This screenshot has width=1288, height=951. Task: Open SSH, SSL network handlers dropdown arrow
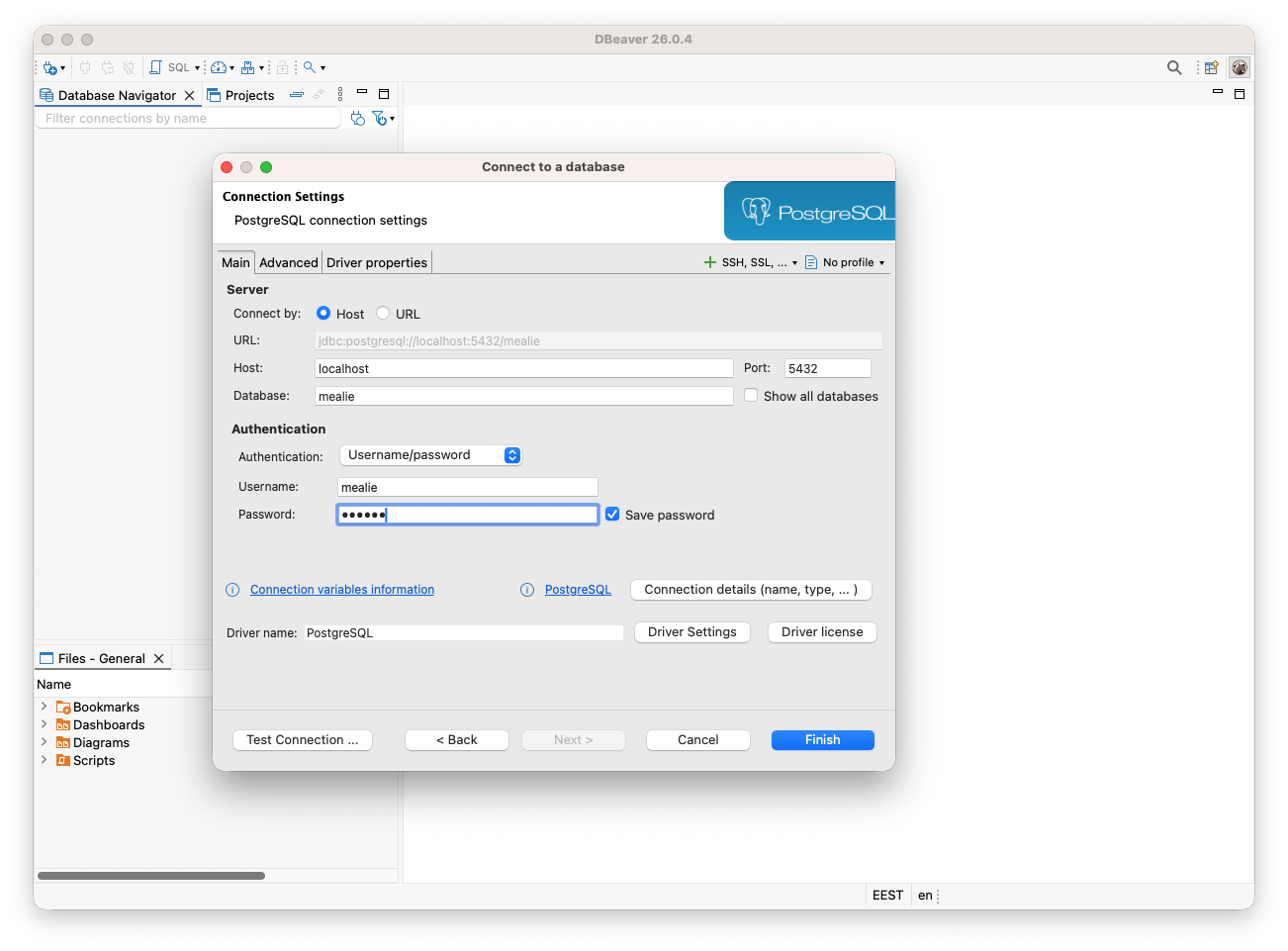[x=794, y=263]
